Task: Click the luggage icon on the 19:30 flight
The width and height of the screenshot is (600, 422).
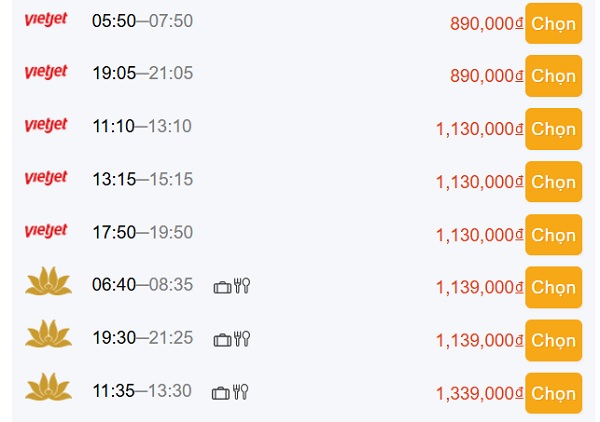Action: click(x=222, y=340)
